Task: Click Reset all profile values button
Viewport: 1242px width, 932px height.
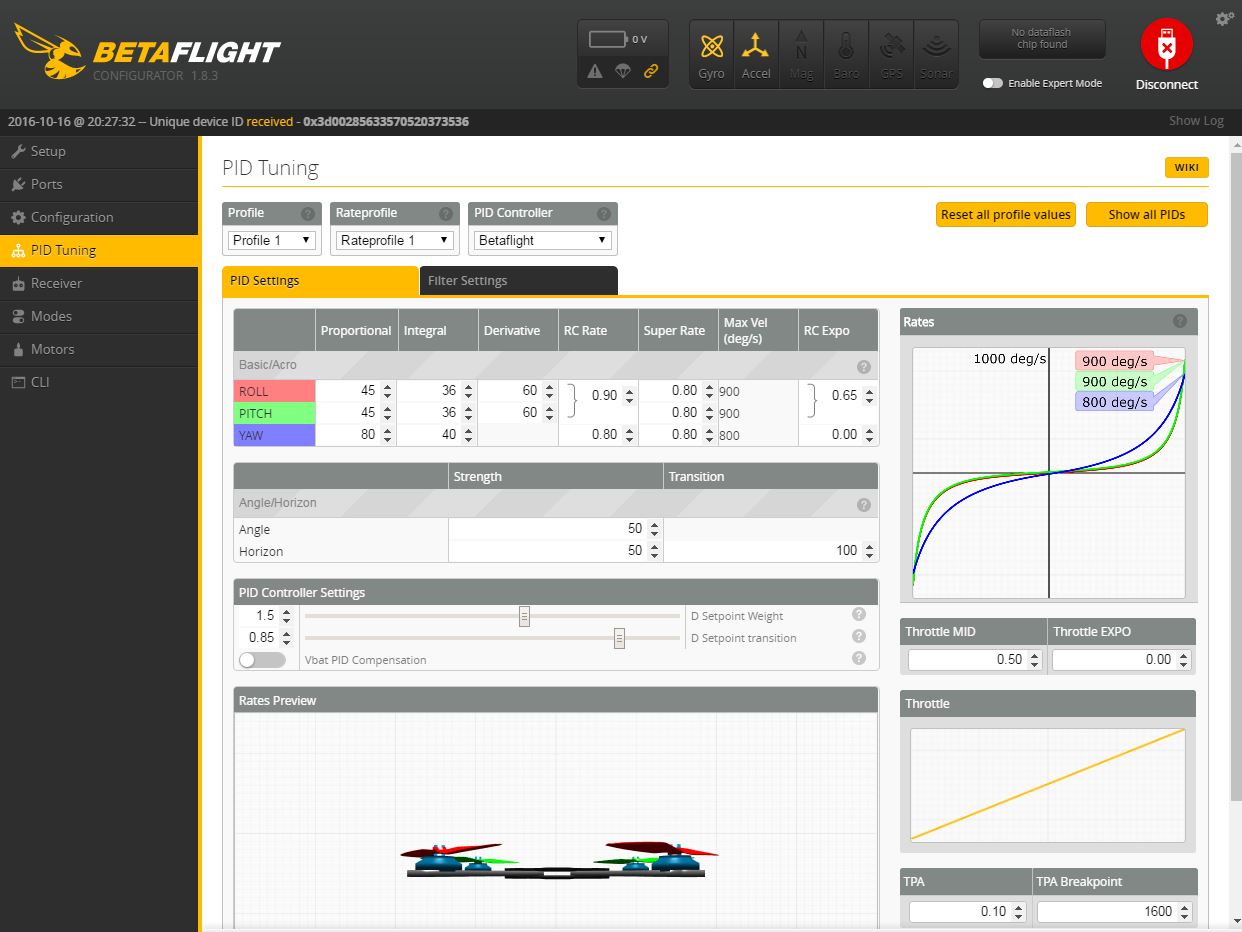Action: coord(1005,214)
